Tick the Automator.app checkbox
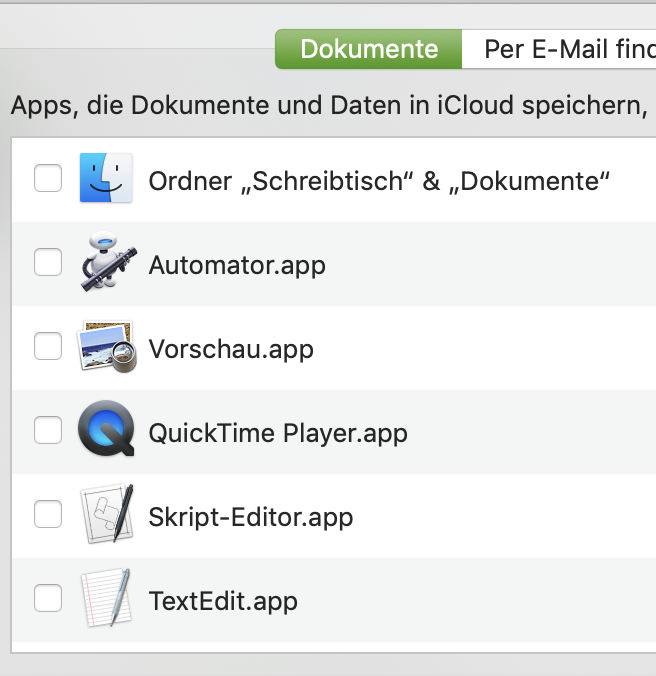Screen dimensions: 656x676 (x=48, y=262)
